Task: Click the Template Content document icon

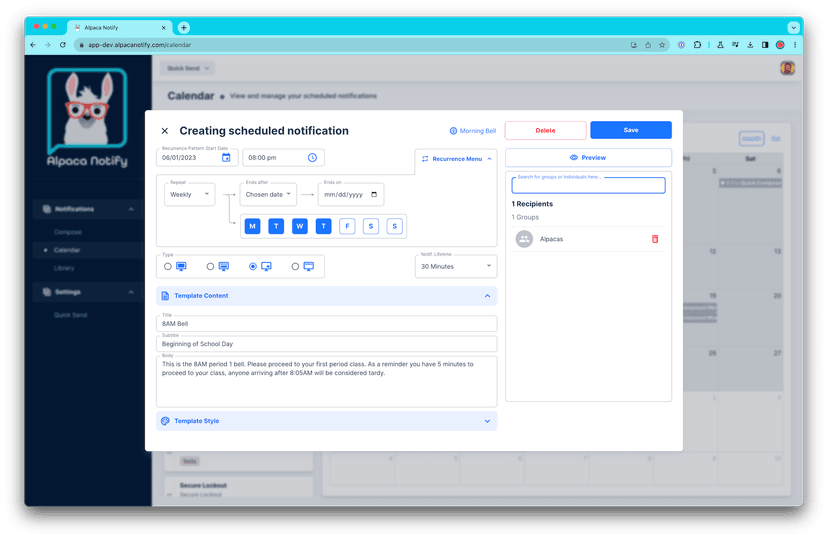Action: click(x=165, y=296)
